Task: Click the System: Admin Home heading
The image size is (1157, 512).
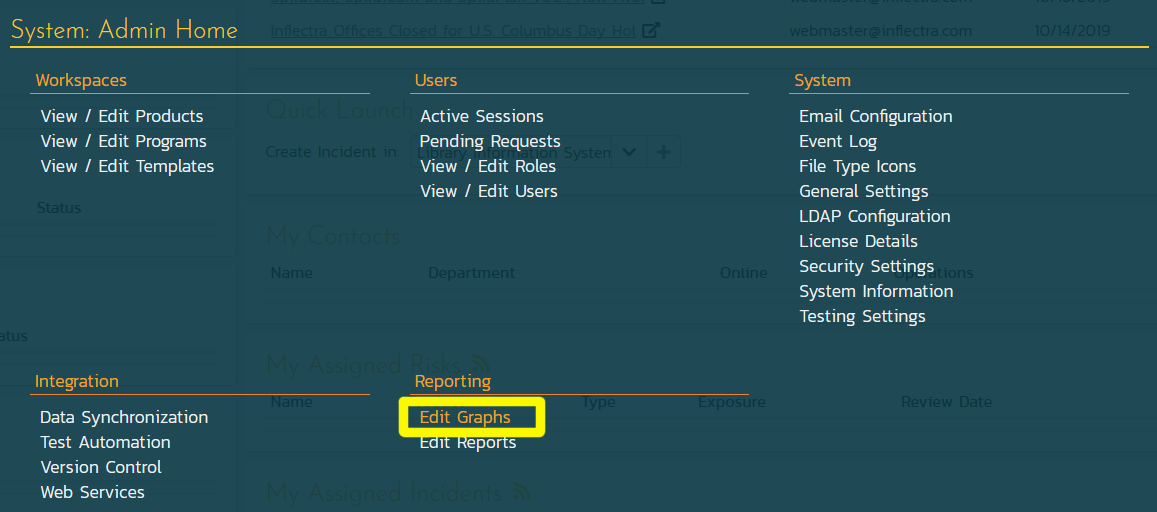Action: pos(124,30)
